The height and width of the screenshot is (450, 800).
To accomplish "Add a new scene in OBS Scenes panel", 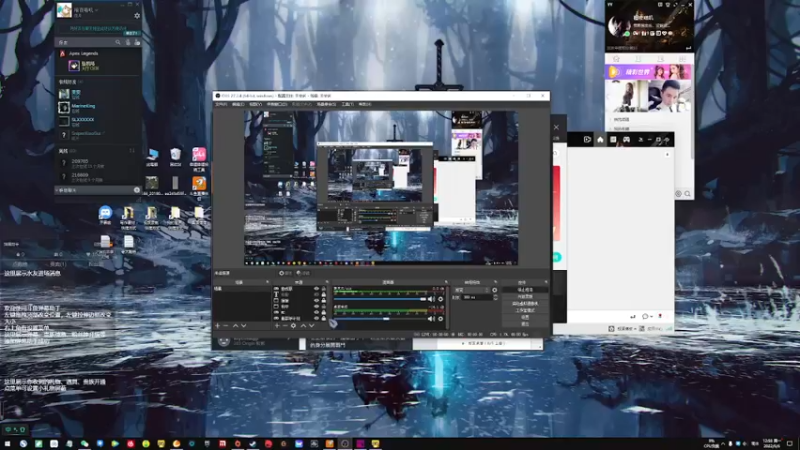I will pyautogui.click(x=217, y=326).
